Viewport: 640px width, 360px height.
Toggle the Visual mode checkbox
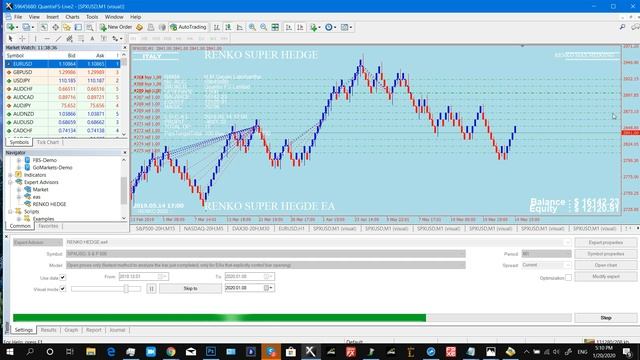[62, 289]
